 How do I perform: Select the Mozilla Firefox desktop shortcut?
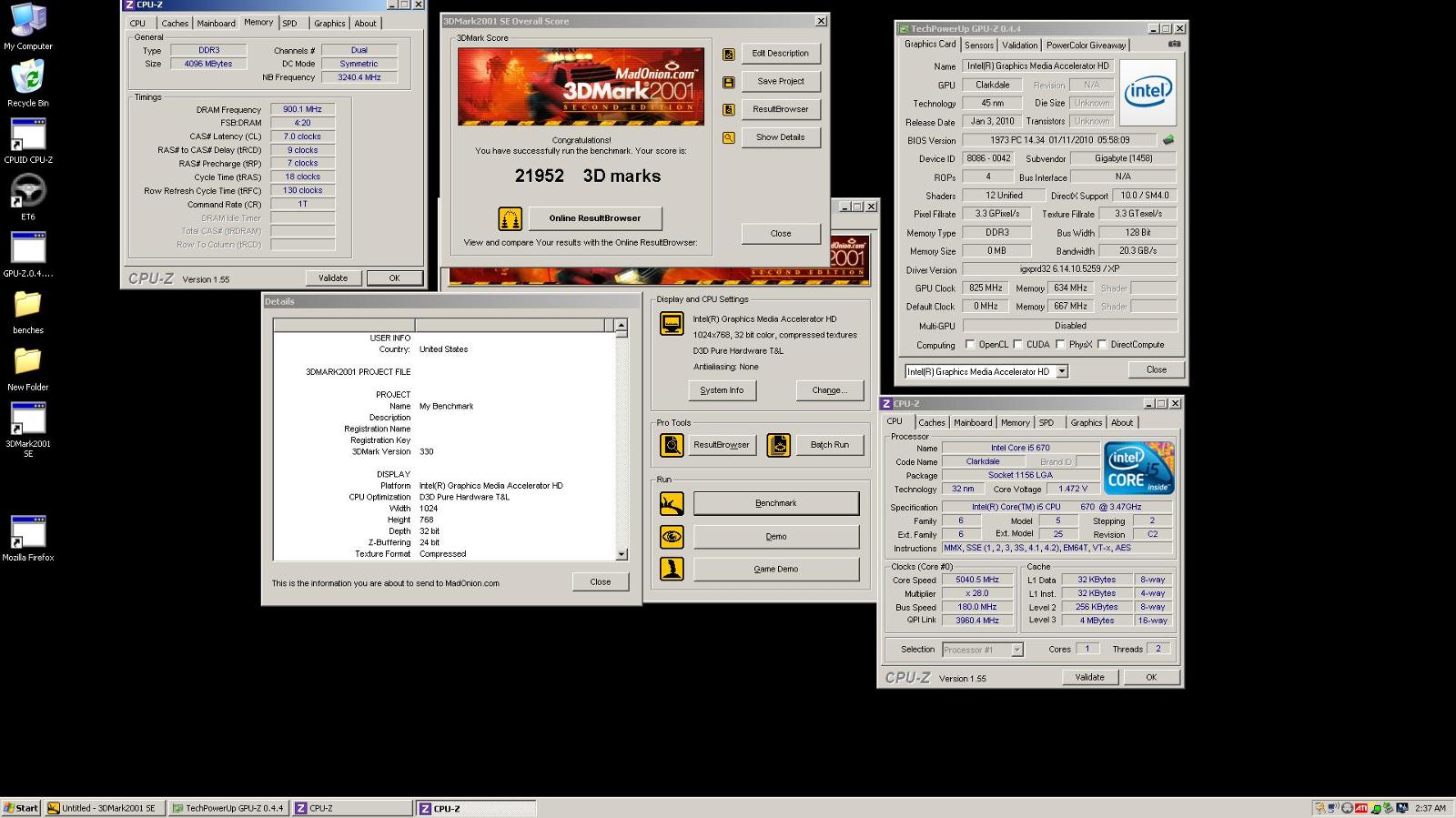28,538
